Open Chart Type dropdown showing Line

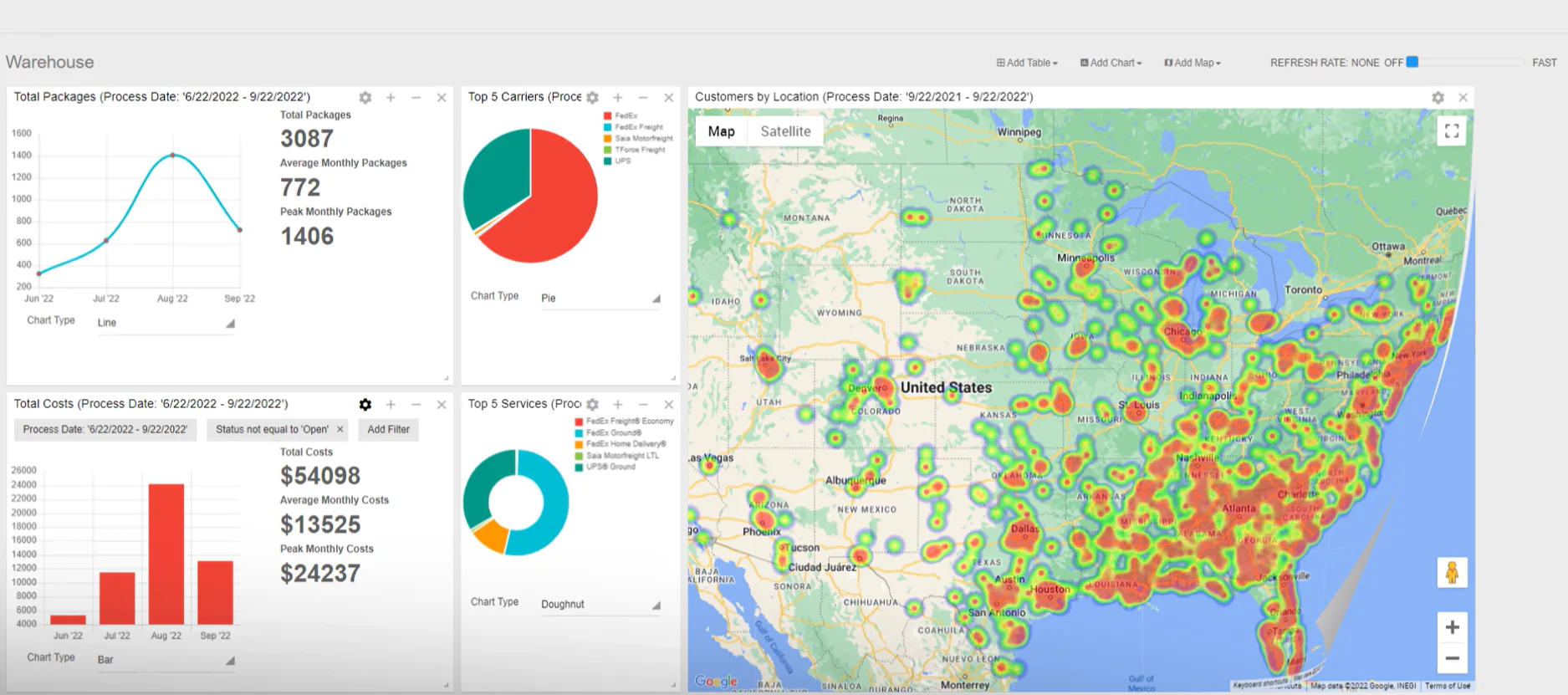(x=166, y=323)
